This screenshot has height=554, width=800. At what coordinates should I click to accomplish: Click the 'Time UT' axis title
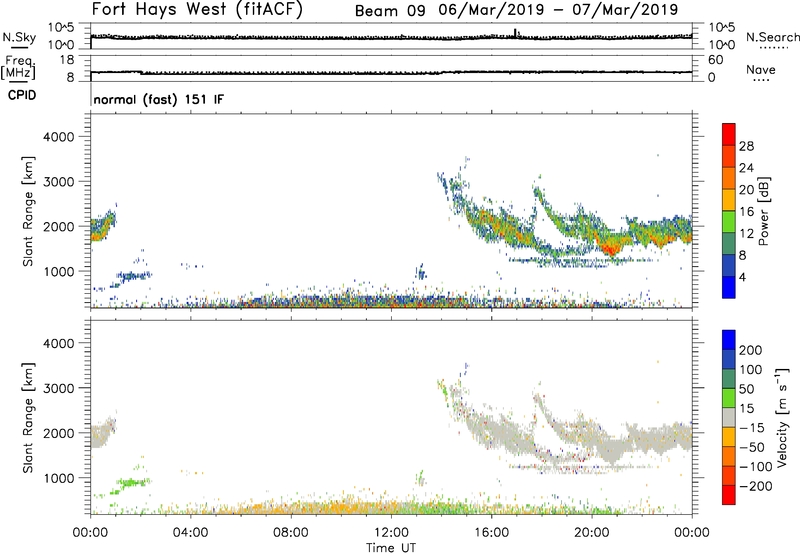click(391, 548)
